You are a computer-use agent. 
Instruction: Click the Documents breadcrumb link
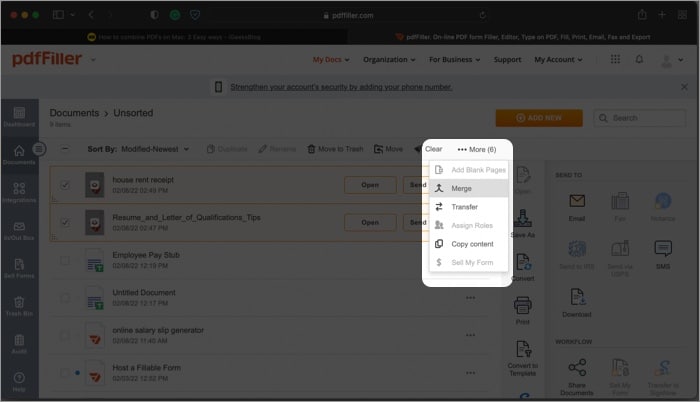(x=74, y=113)
